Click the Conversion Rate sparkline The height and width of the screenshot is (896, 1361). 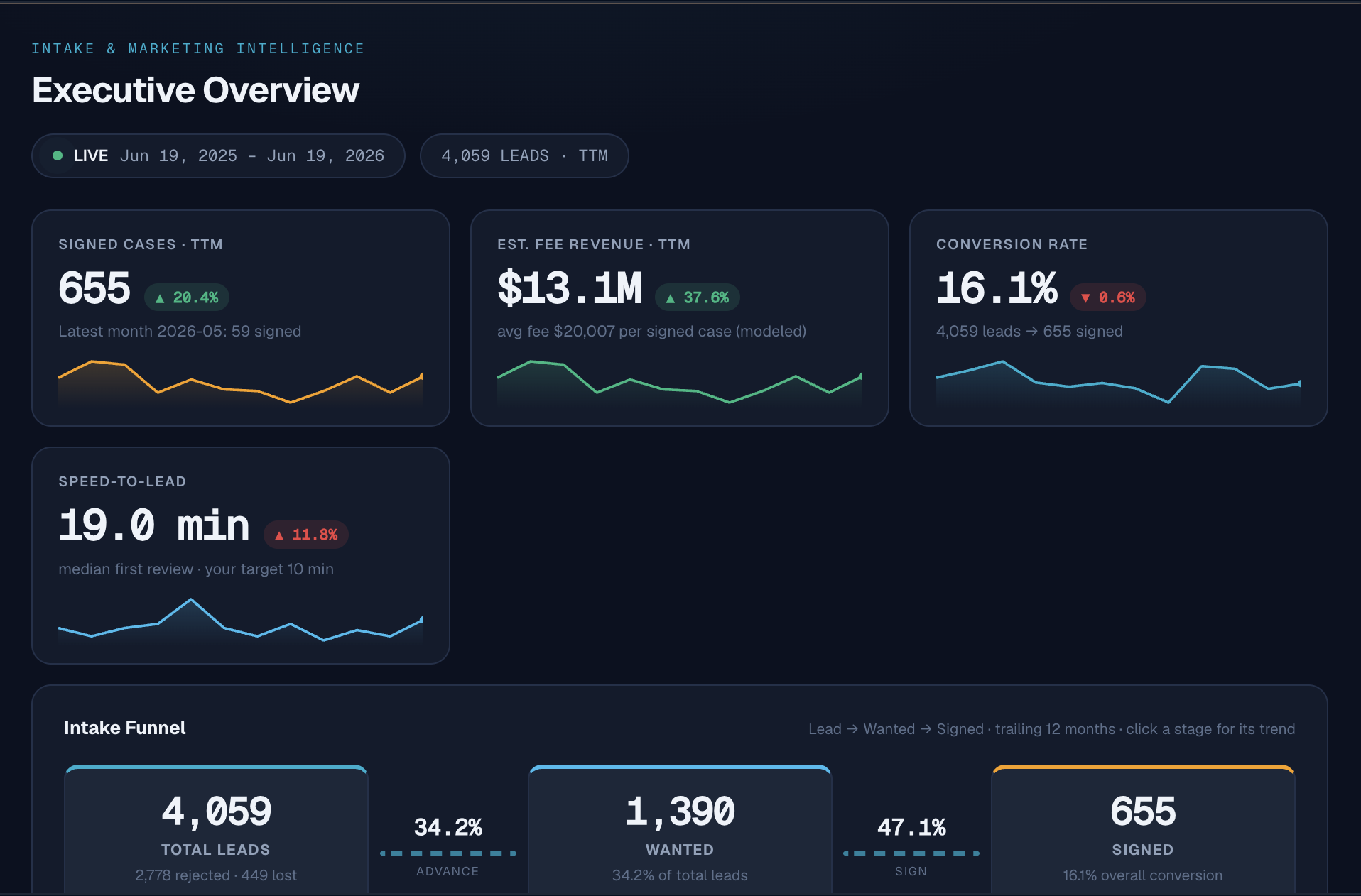[x=1119, y=382]
